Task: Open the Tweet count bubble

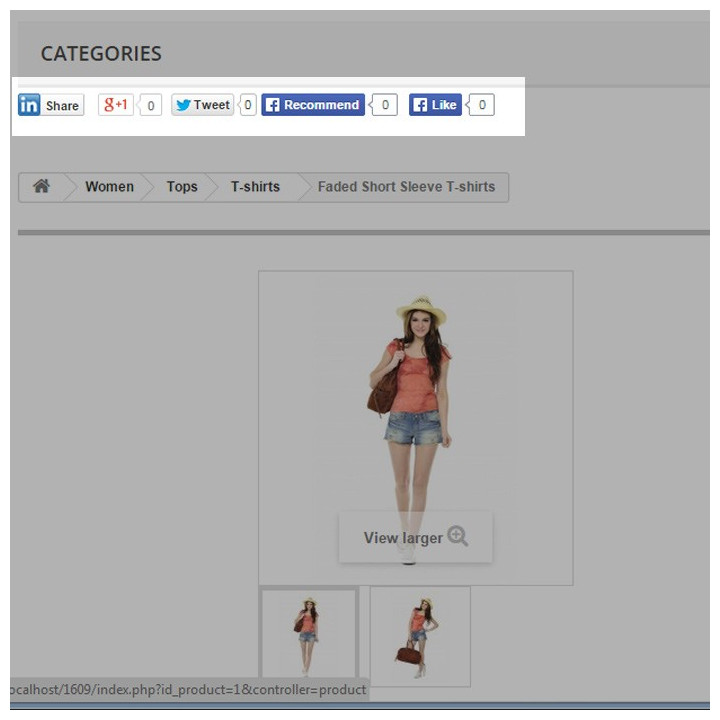Action: (x=248, y=105)
